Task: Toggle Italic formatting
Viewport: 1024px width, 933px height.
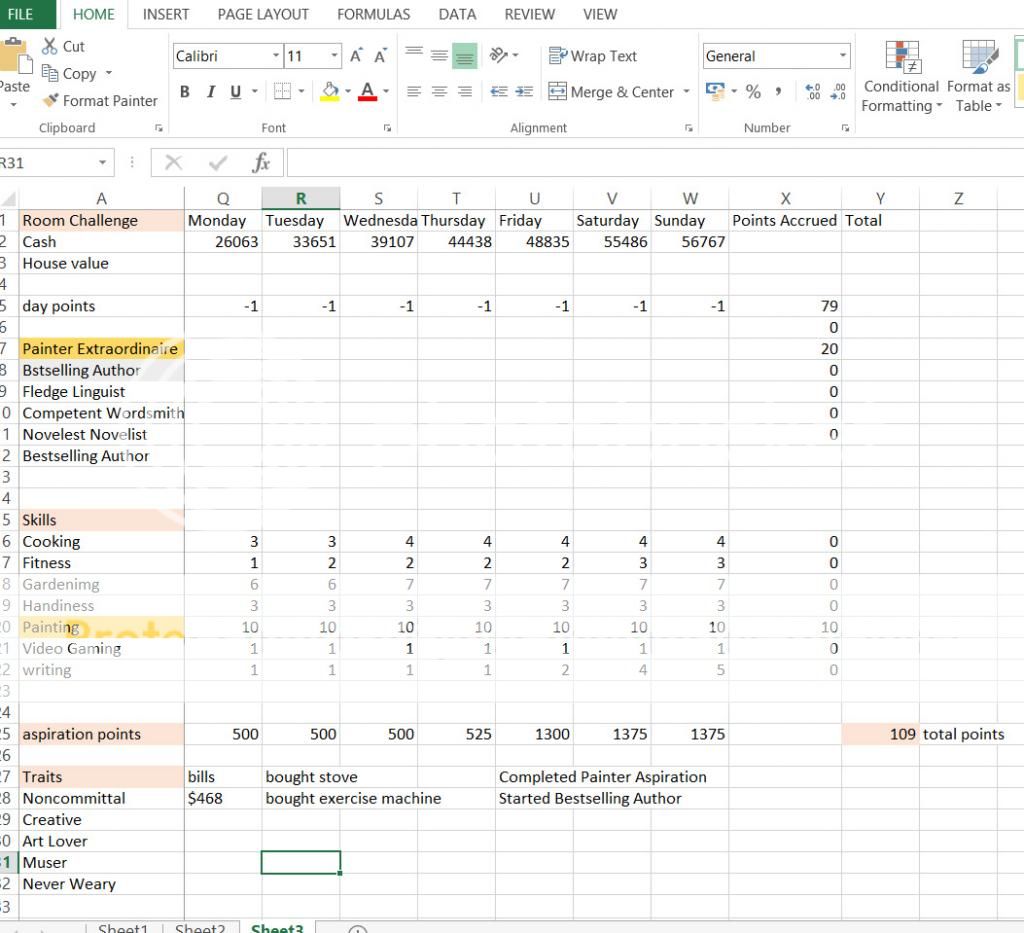Action: [x=210, y=92]
